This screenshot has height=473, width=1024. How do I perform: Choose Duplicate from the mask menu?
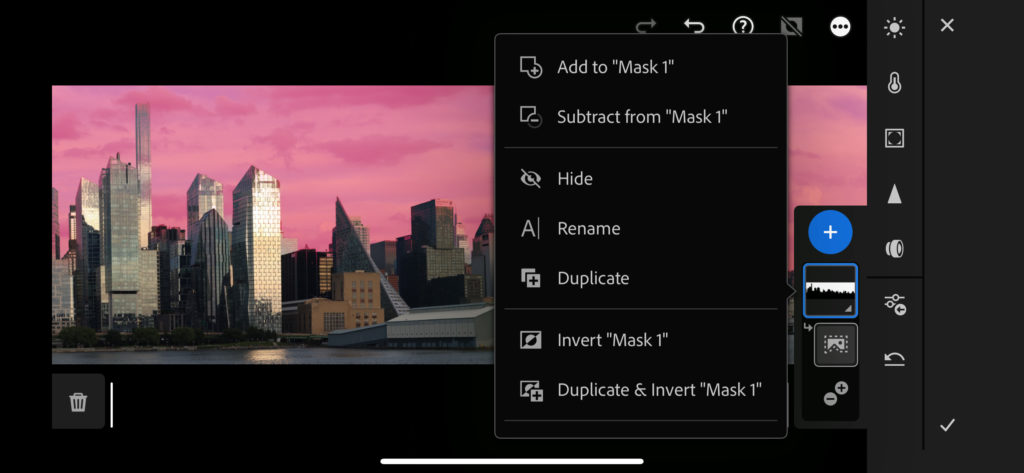(x=641, y=278)
